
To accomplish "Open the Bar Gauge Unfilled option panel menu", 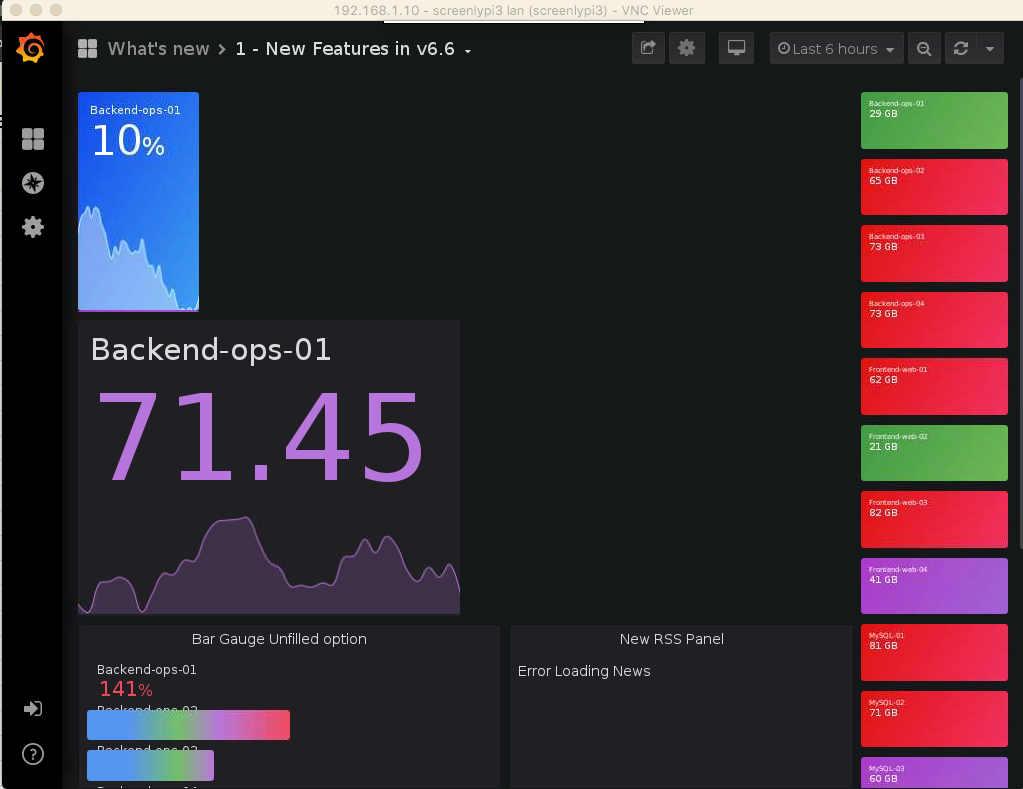I will tap(279, 639).
